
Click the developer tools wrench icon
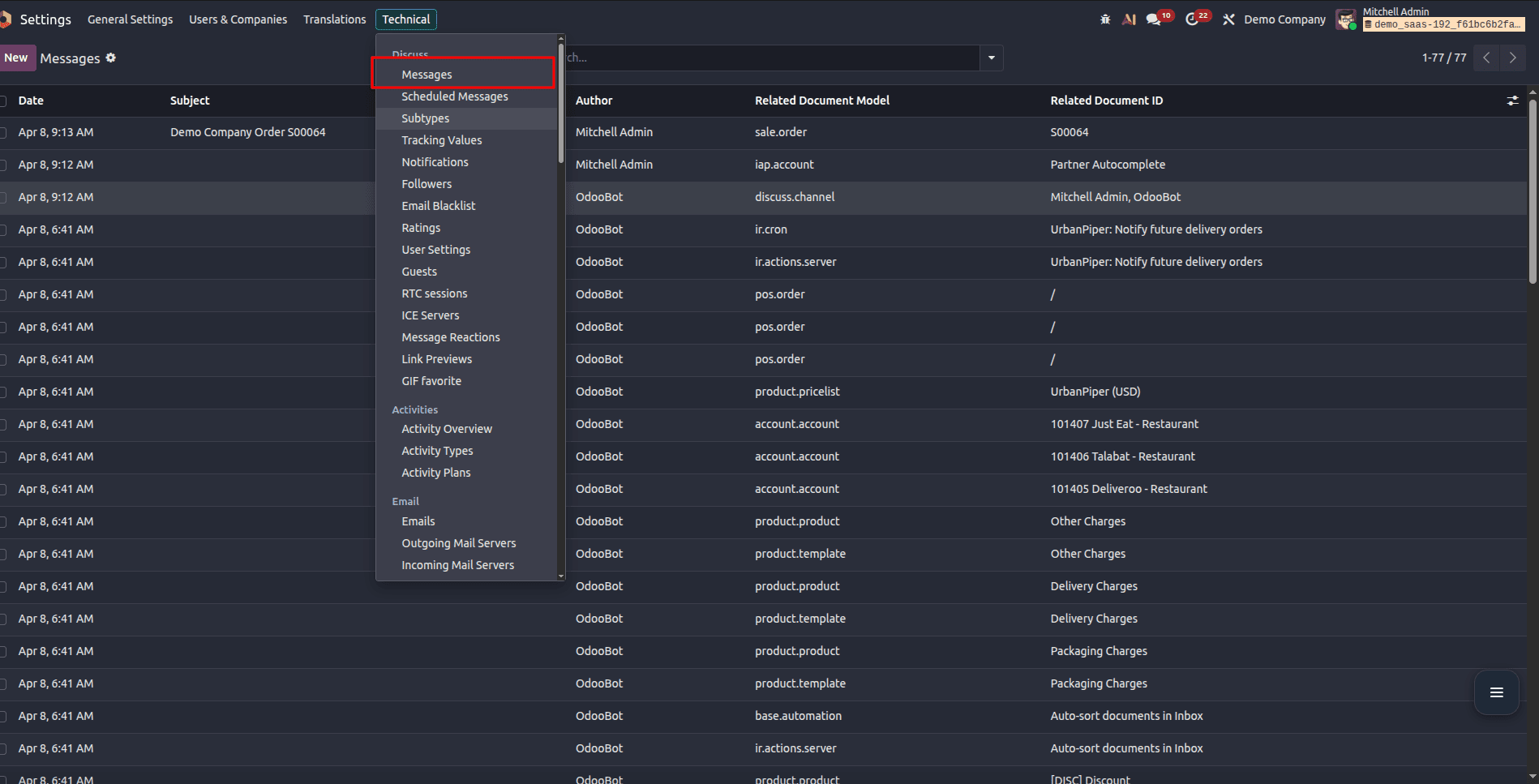click(x=1228, y=18)
